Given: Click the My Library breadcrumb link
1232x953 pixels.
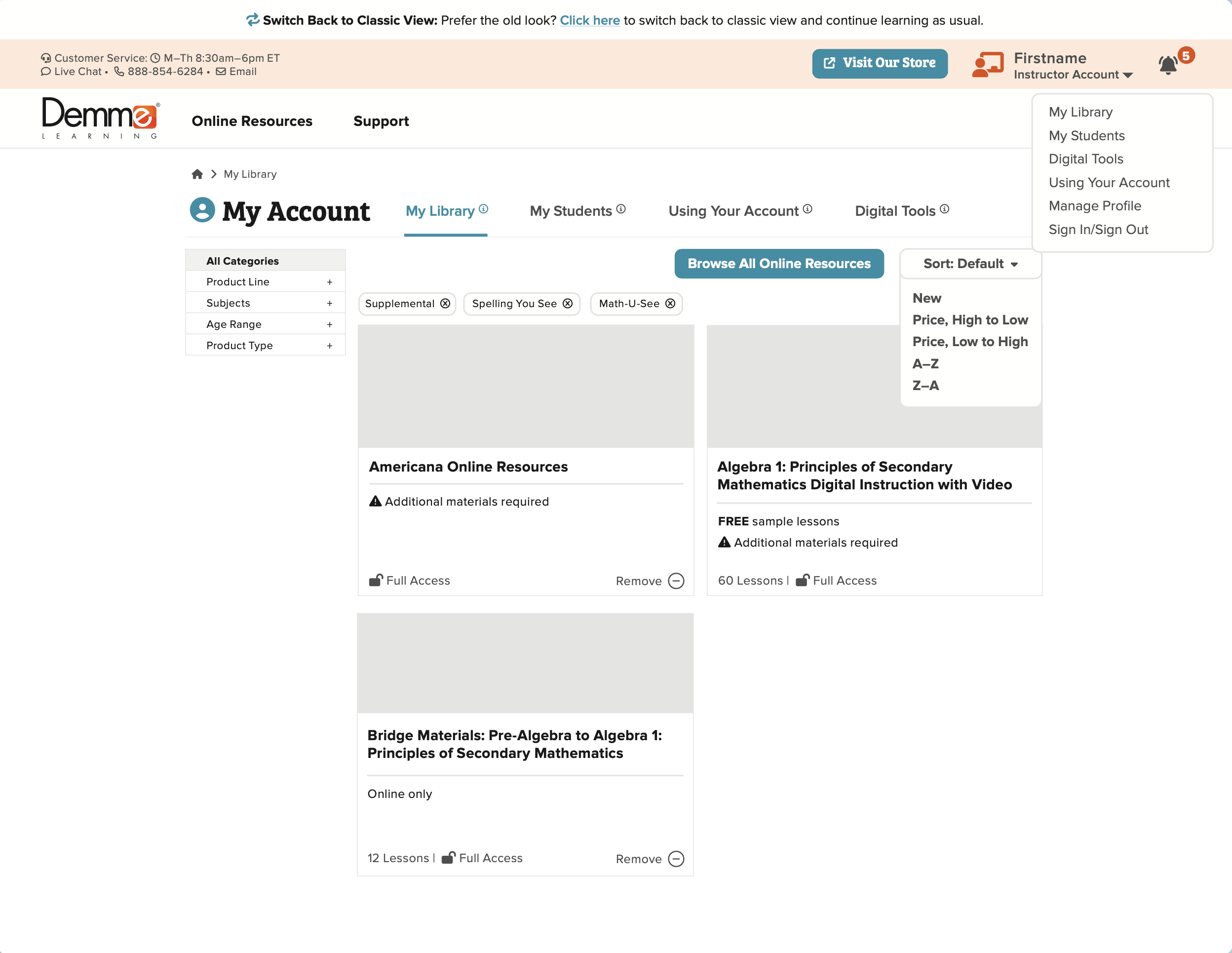Looking at the screenshot, I should tap(250, 174).
